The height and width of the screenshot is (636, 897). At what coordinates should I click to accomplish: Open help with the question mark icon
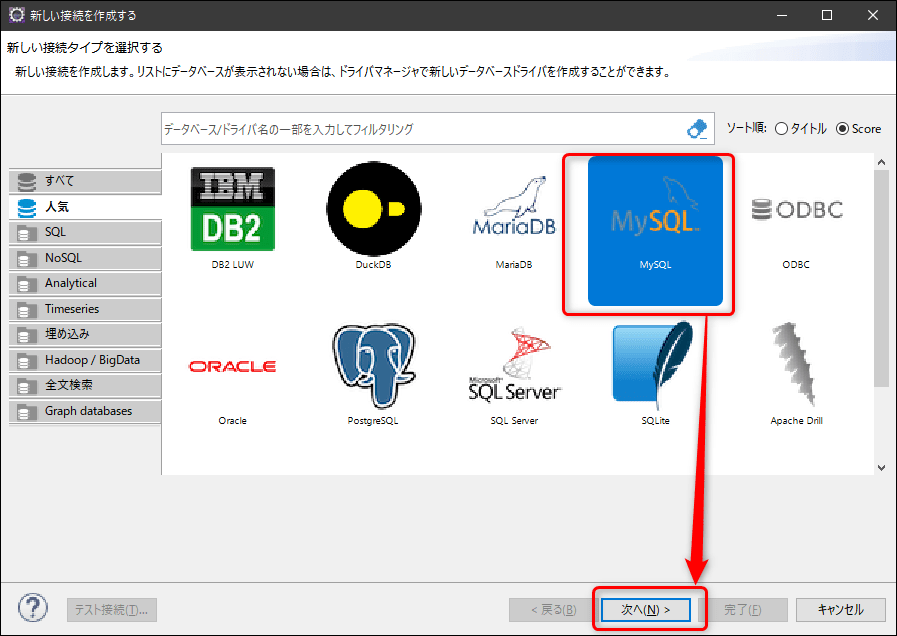point(33,607)
